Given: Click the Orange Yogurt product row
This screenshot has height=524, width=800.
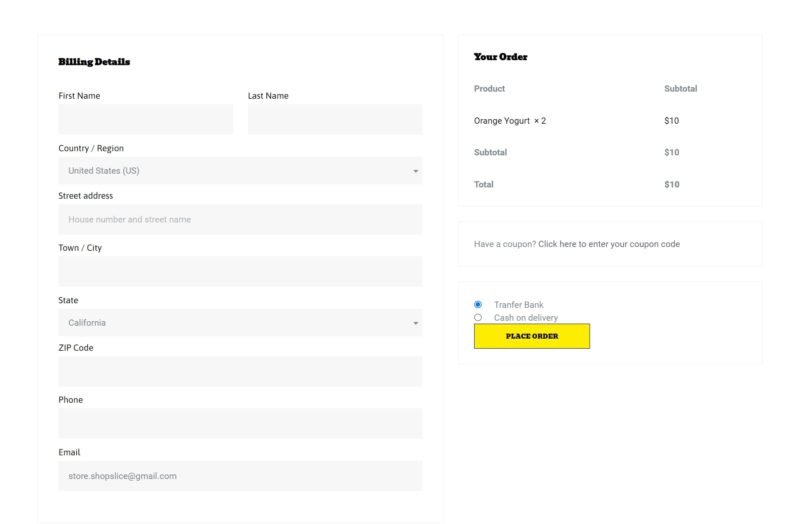Looking at the screenshot, I should [x=510, y=121].
